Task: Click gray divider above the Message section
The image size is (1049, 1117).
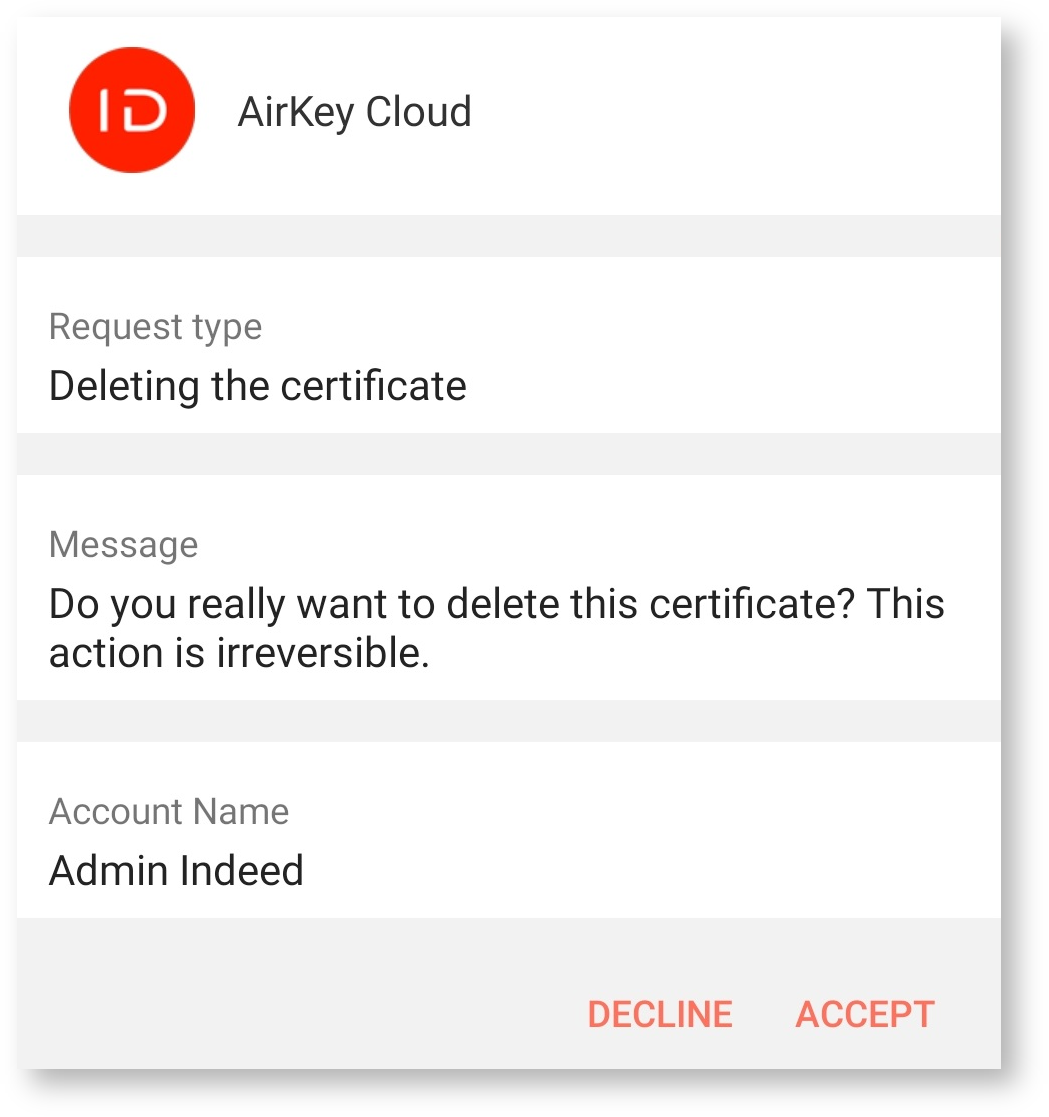Action: (508, 454)
